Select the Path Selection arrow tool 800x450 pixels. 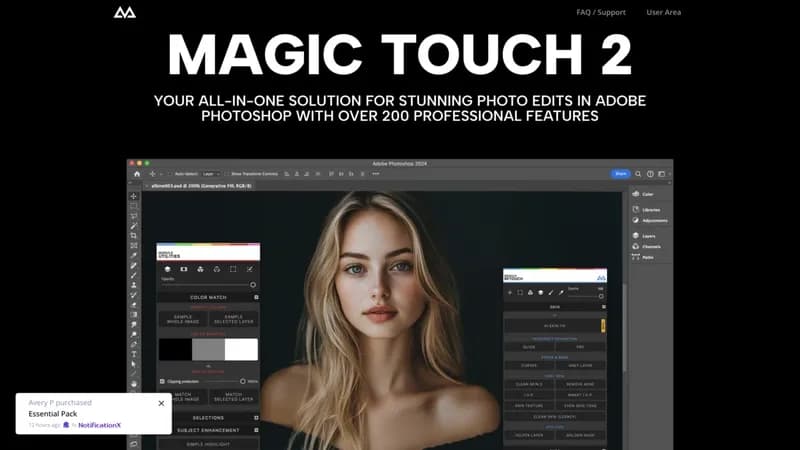[x=134, y=364]
